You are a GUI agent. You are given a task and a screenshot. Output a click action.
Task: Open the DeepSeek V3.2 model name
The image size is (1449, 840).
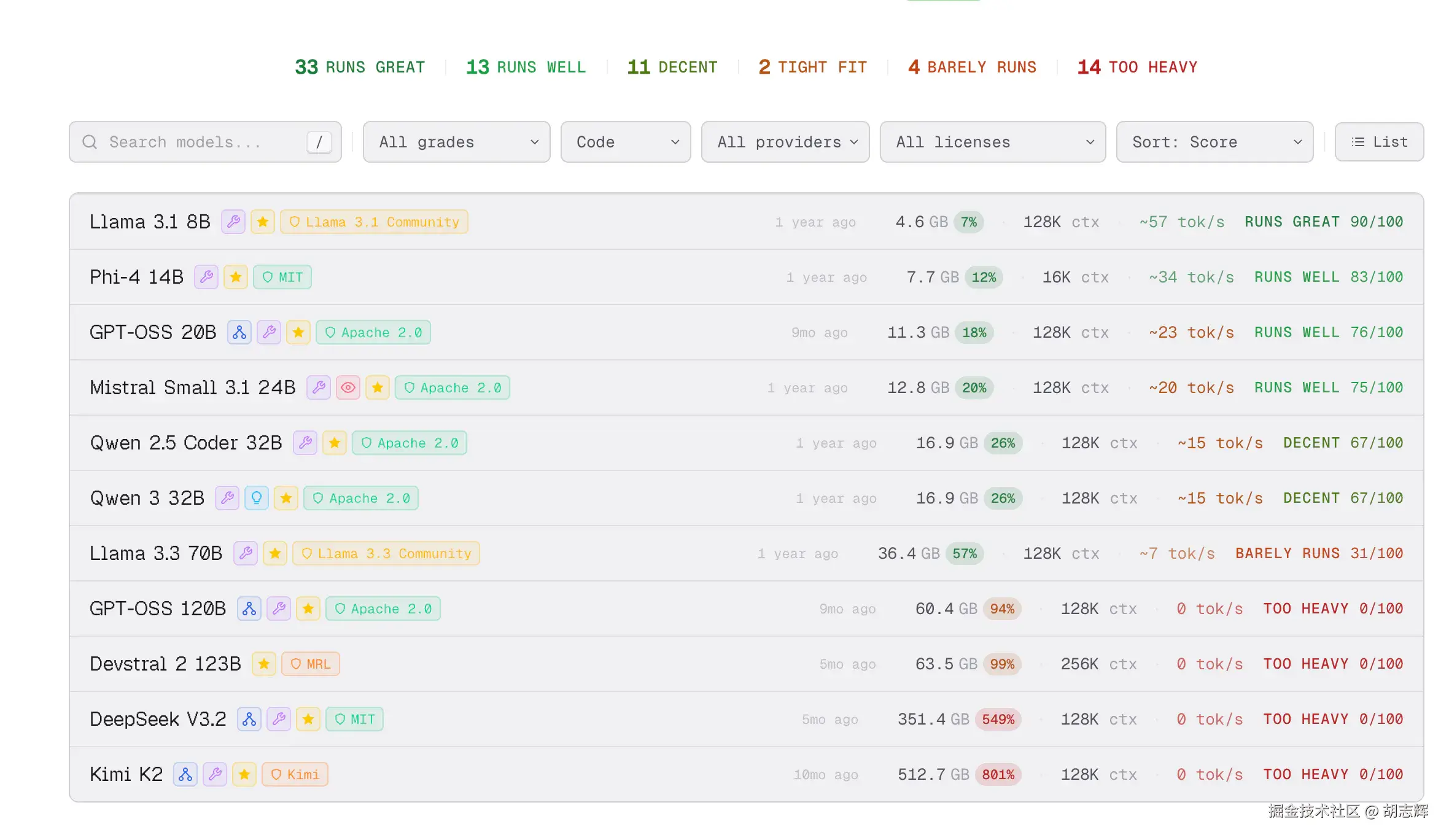click(x=158, y=719)
